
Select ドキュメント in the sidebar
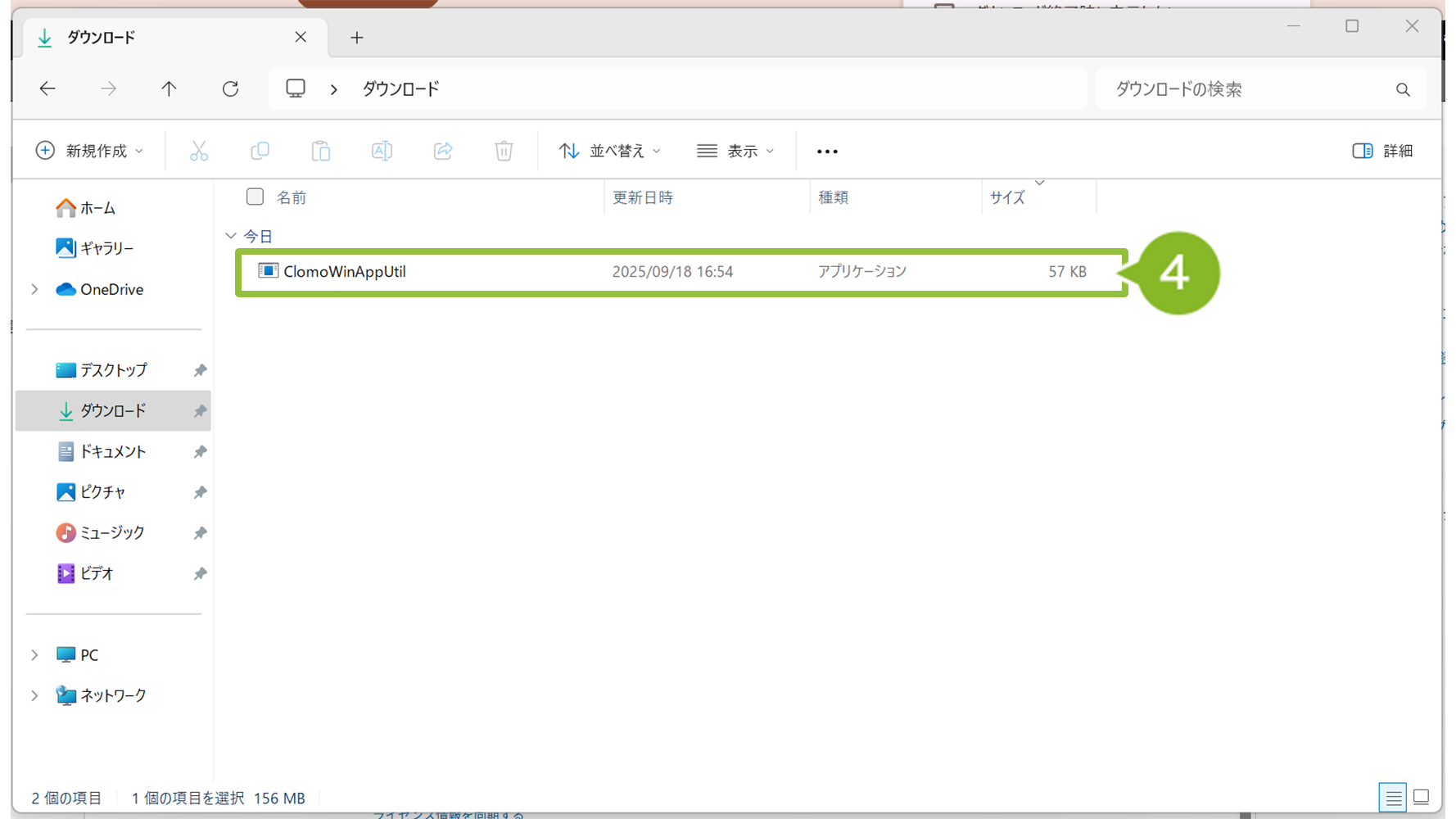(x=112, y=451)
